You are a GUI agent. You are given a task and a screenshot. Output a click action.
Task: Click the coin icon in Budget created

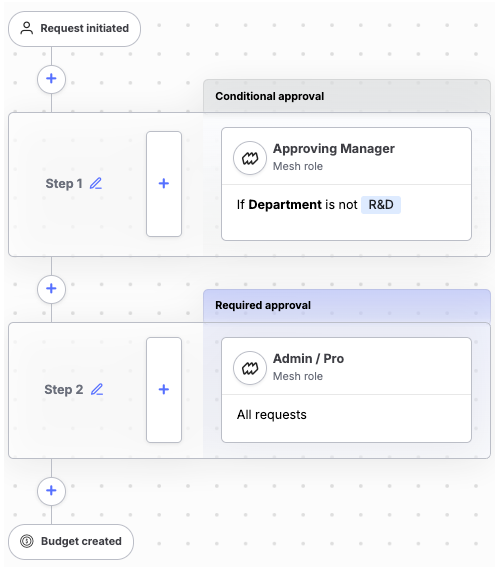(x=27, y=541)
